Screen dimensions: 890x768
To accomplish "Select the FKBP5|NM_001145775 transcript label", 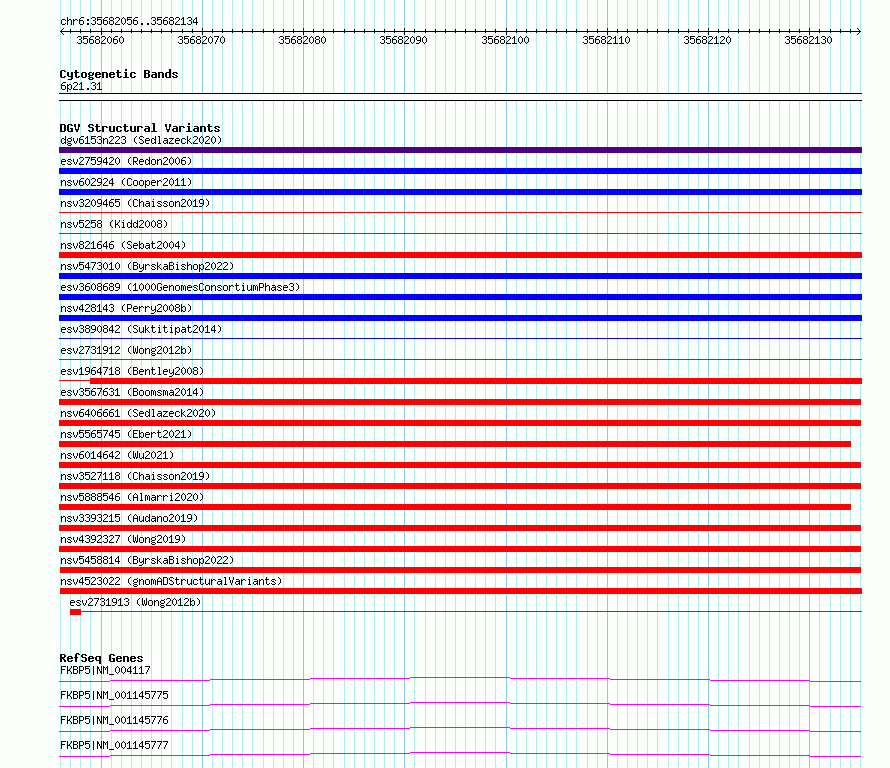I will (114, 695).
